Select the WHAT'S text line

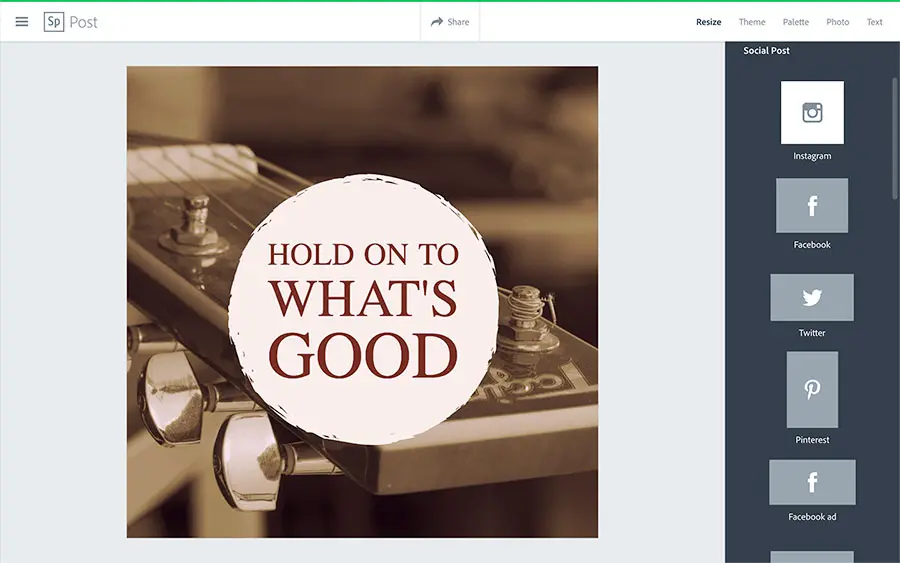coord(363,298)
